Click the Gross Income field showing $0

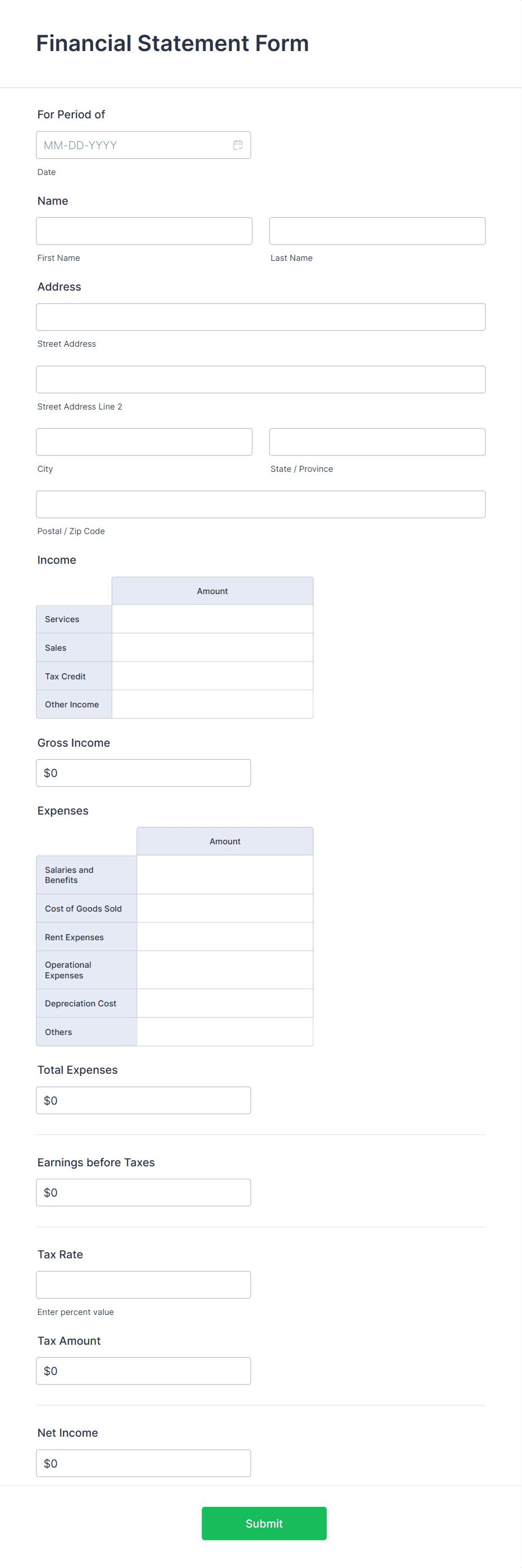(x=143, y=772)
